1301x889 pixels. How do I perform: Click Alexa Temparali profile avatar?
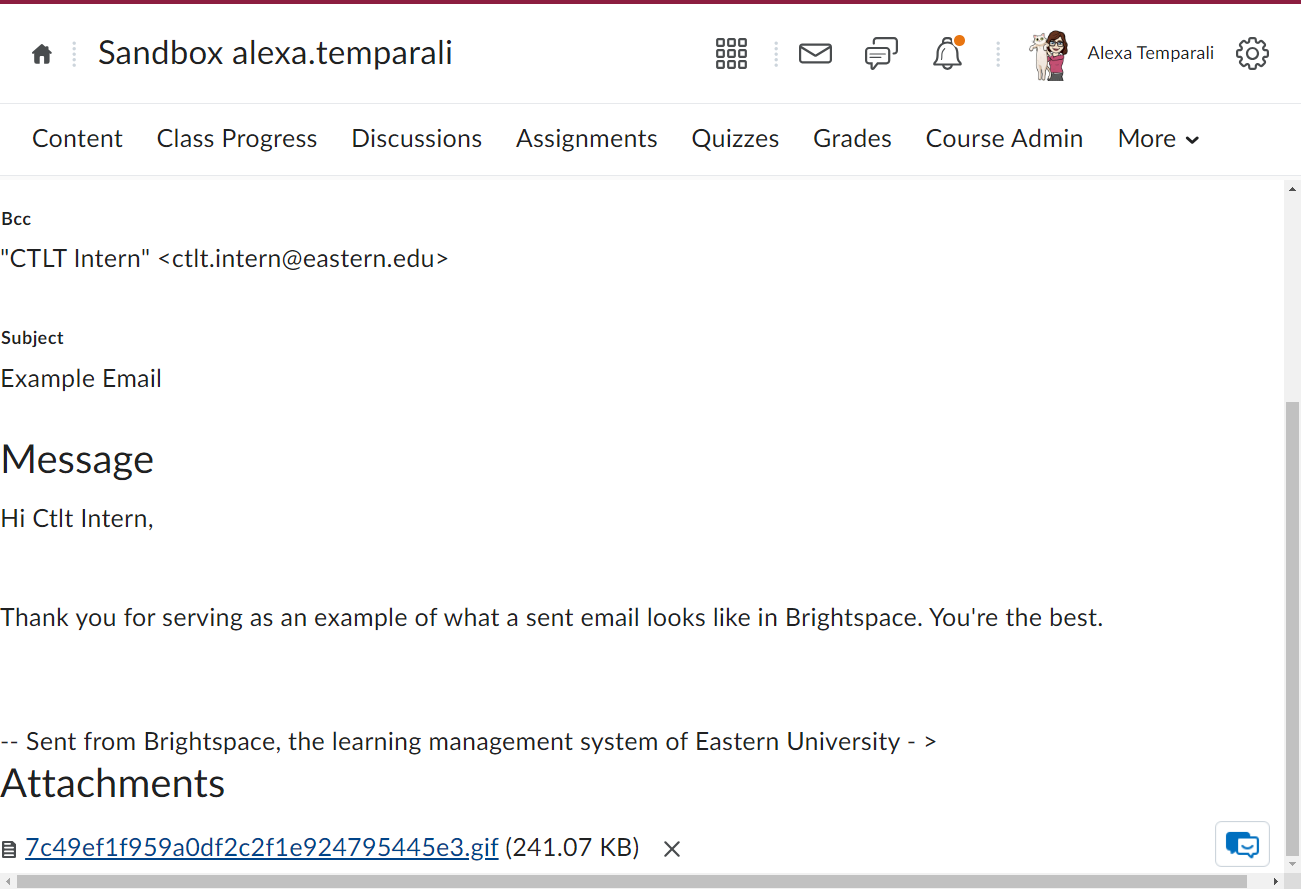[x=1049, y=55]
